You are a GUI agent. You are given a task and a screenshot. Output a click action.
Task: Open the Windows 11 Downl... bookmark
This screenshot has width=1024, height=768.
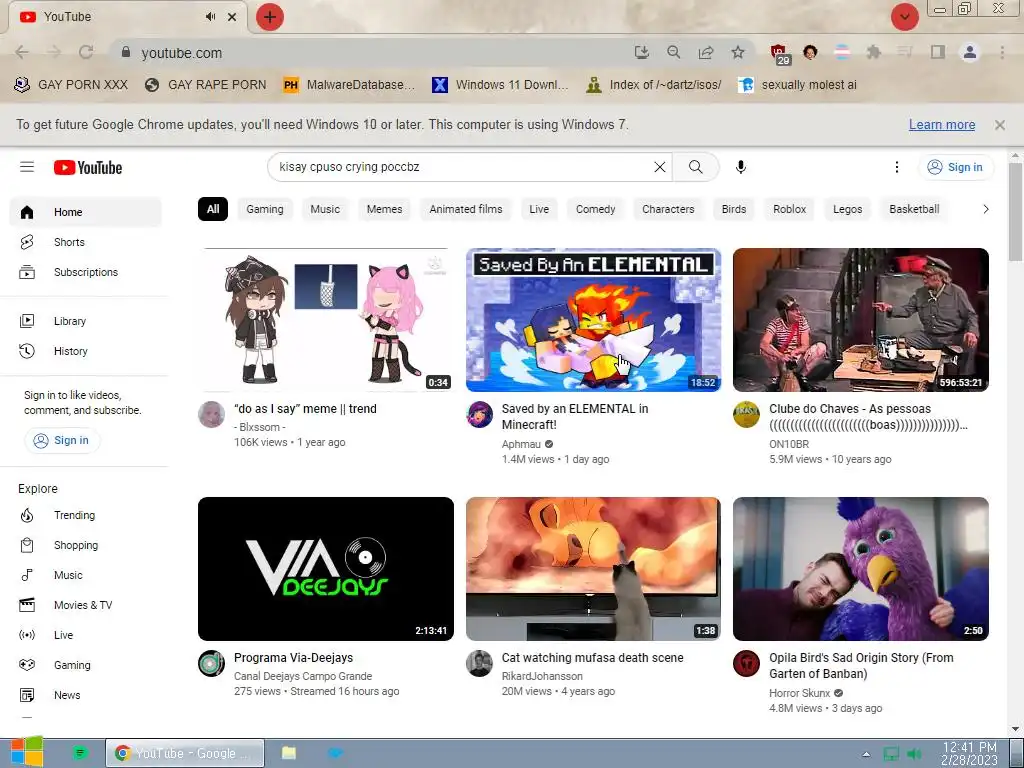point(501,85)
